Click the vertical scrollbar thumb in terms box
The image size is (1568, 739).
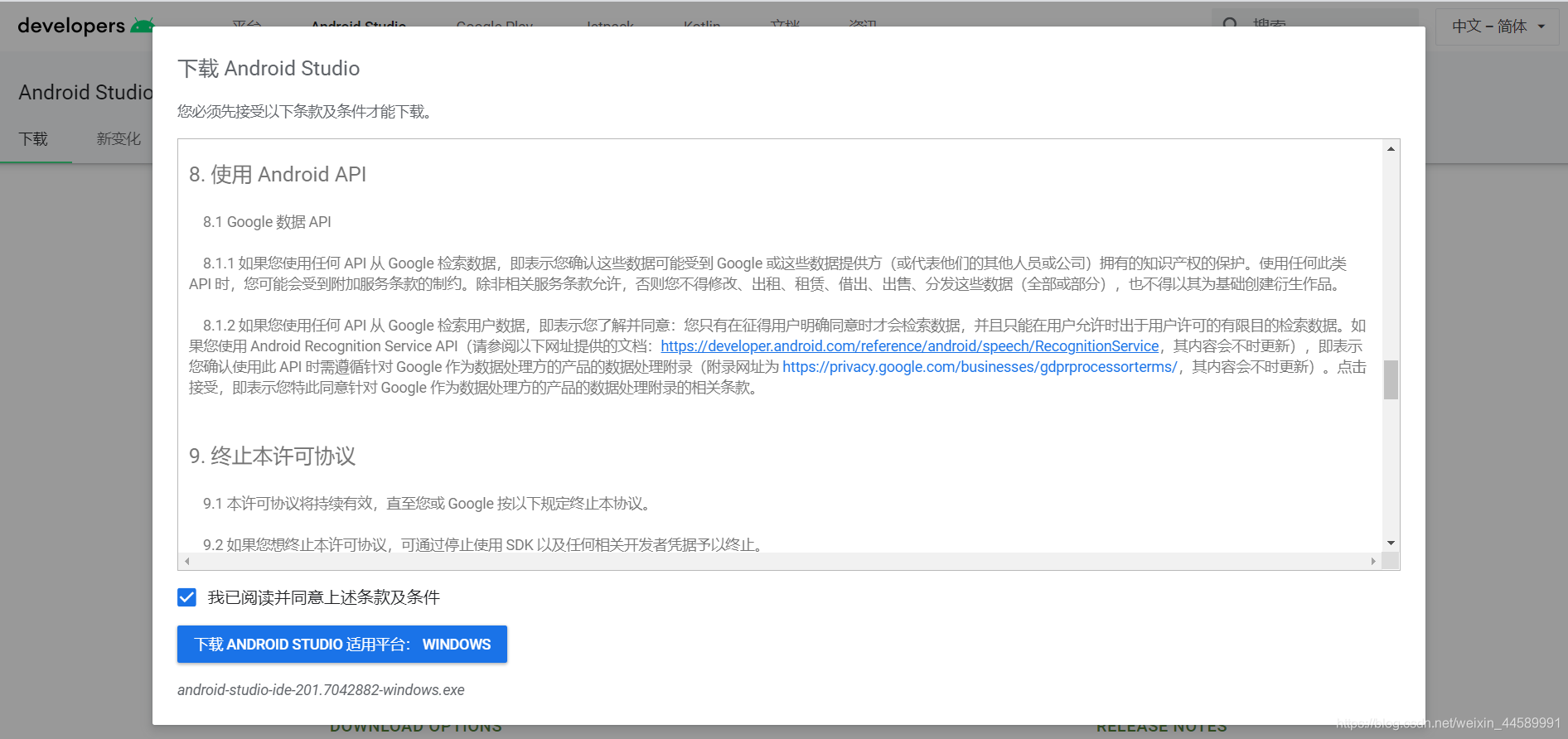click(x=1391, y=379)
